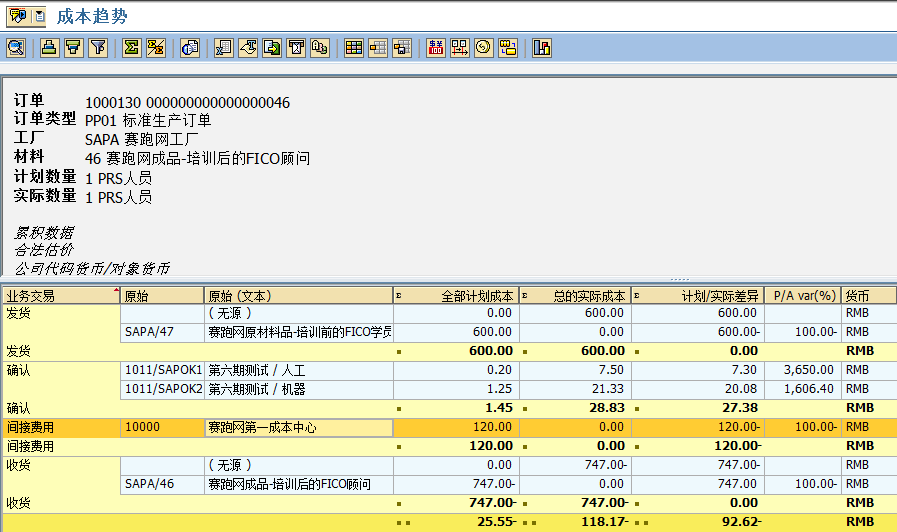Click the 1011/SAPOK1 origin cell
The height and width of the screenshot is (532, 897).
click(162, 370)
